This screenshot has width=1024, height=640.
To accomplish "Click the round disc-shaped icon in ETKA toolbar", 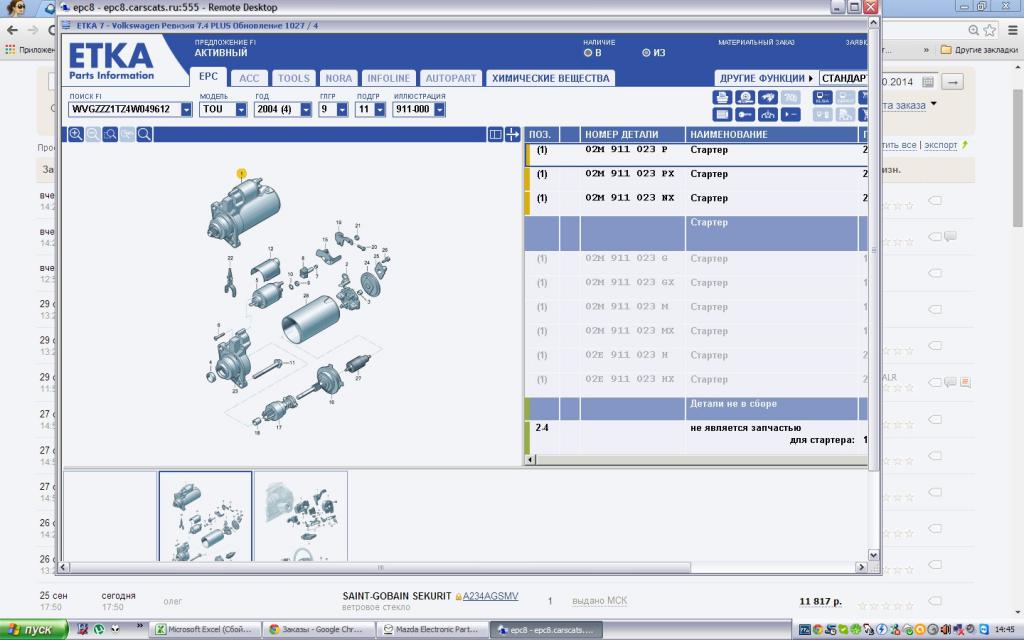I will (x=744, y=97).
